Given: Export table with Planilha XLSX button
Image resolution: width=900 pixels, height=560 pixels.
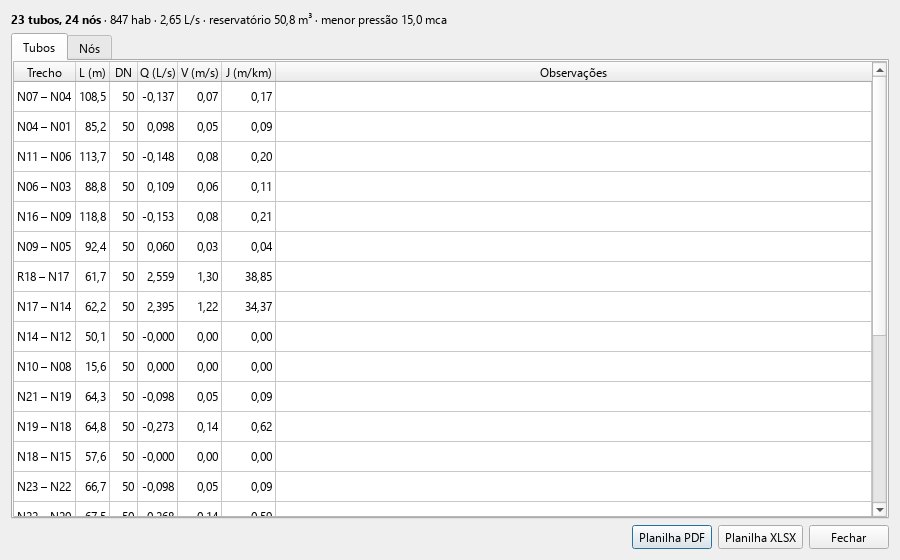Looking at the screenshot, I should point(760,538).
